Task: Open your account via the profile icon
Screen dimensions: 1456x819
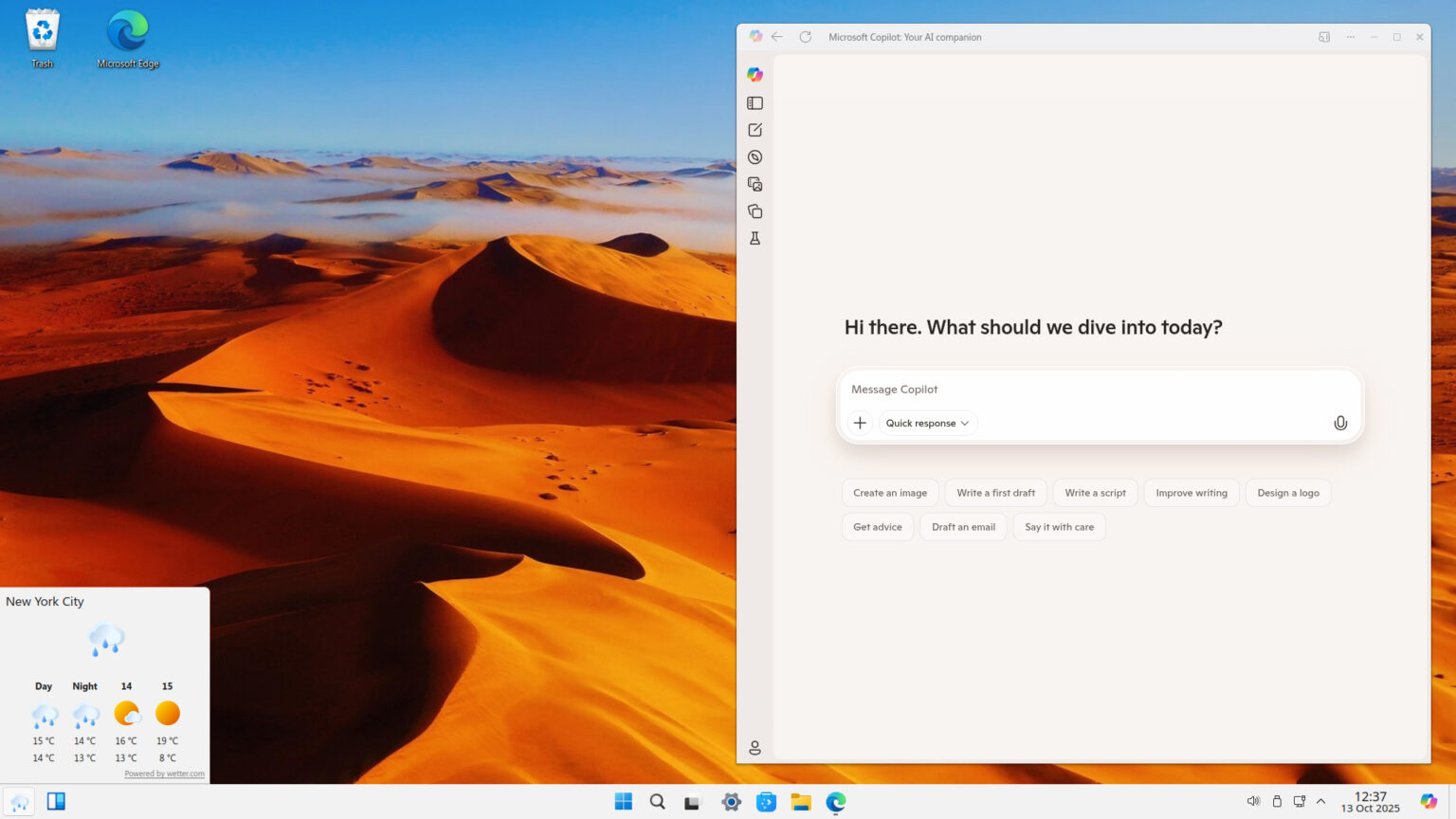Action: tap(754, 747)
